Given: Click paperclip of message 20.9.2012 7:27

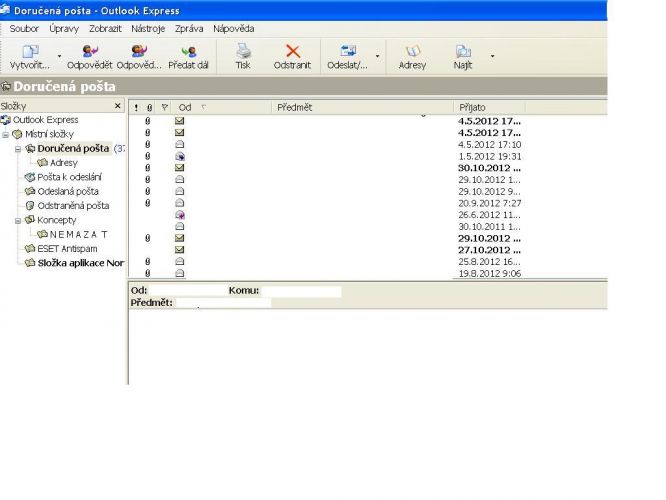Looking at the screenshot, I should [148, 203].
